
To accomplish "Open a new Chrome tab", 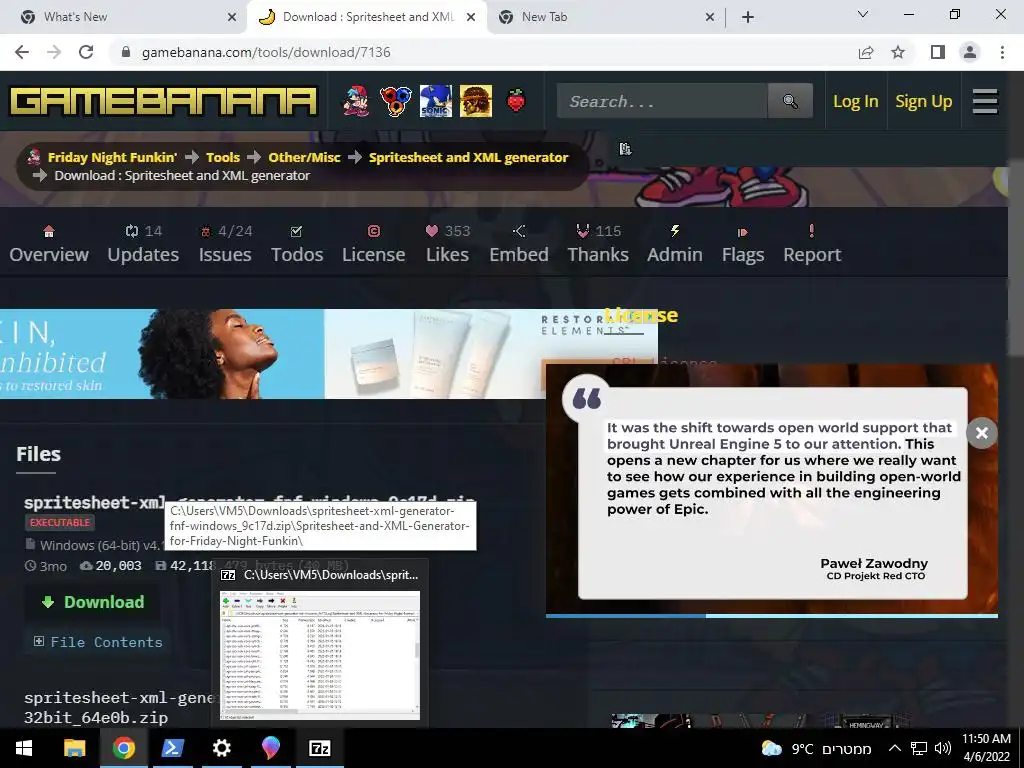I will point(748,17).
